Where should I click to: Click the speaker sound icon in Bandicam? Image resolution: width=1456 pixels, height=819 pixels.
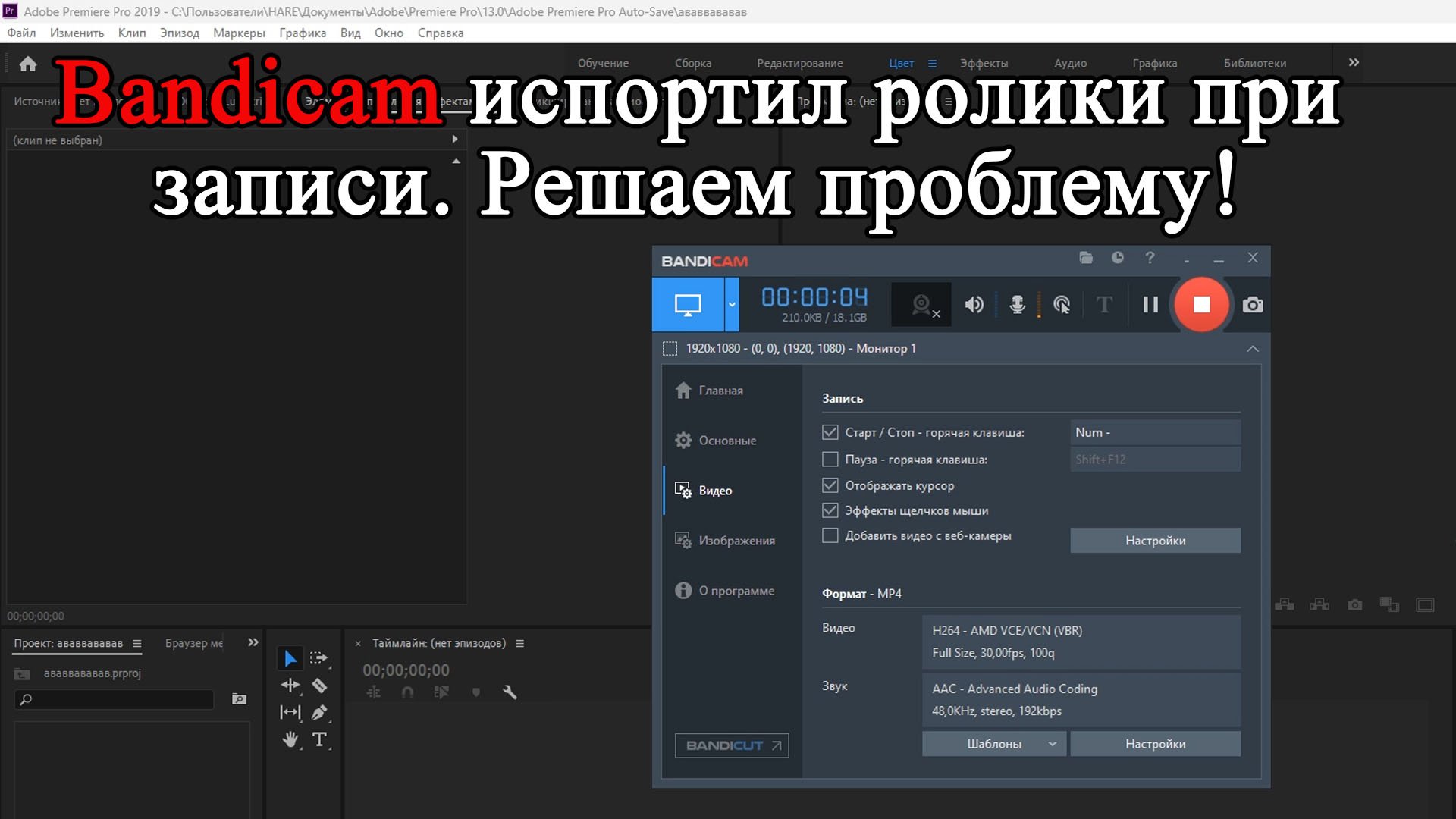(x=974, y=305)
